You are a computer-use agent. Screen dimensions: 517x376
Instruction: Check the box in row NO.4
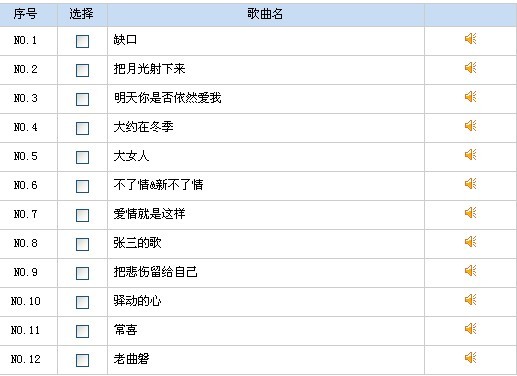pos(82,128)
